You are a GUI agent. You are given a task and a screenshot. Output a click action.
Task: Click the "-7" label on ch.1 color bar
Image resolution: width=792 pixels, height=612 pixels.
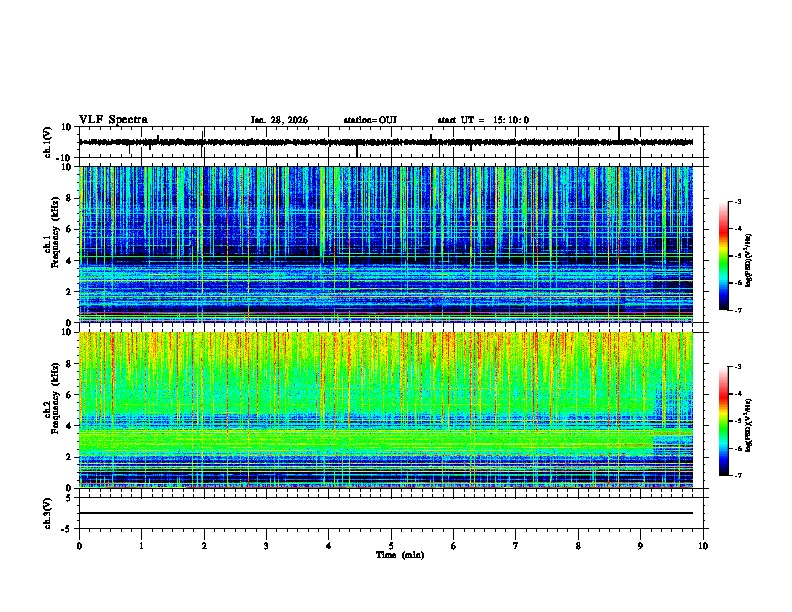[737, 310]
